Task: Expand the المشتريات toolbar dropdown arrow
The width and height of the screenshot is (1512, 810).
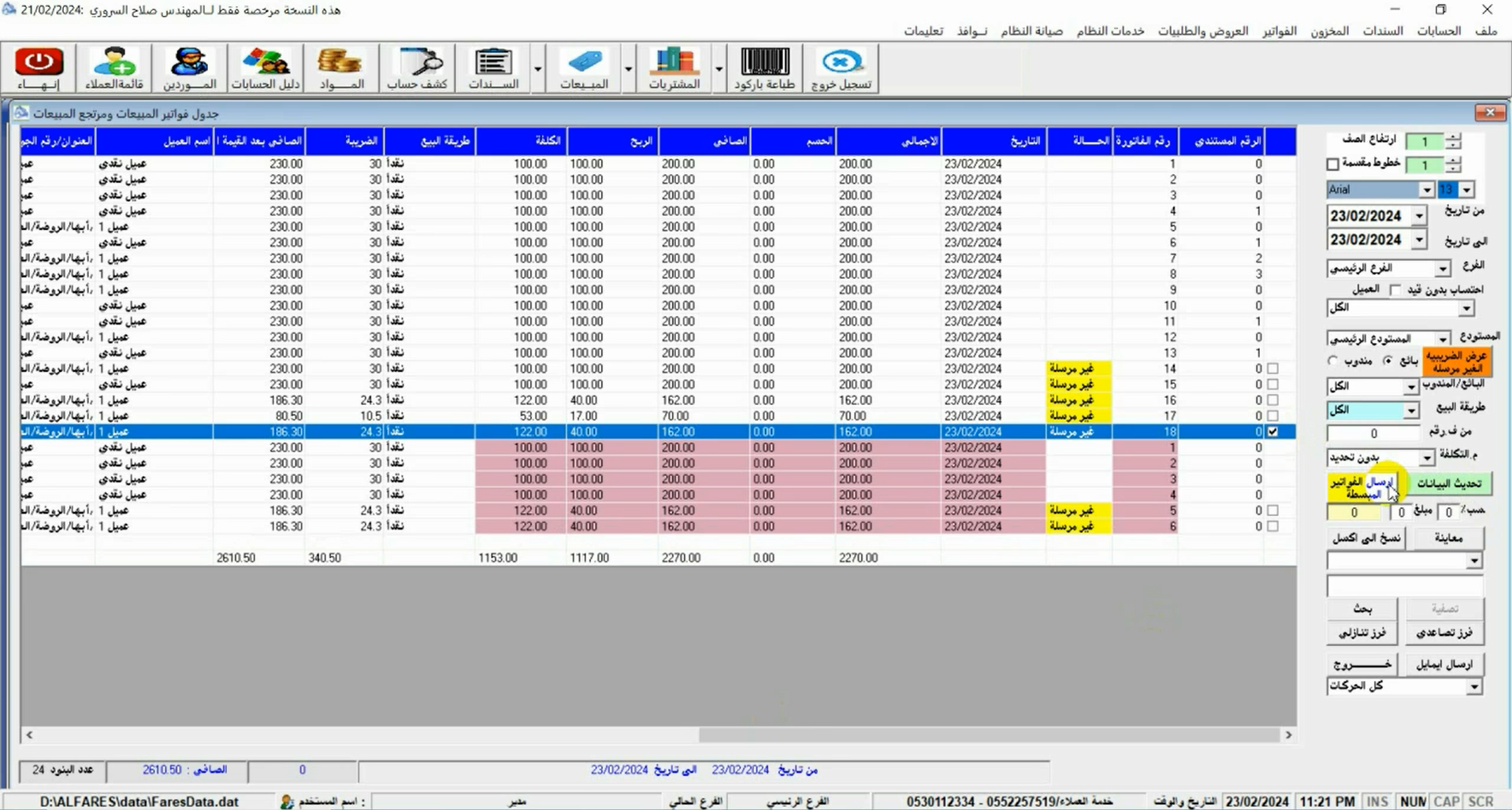Action: tap(719, 69)
